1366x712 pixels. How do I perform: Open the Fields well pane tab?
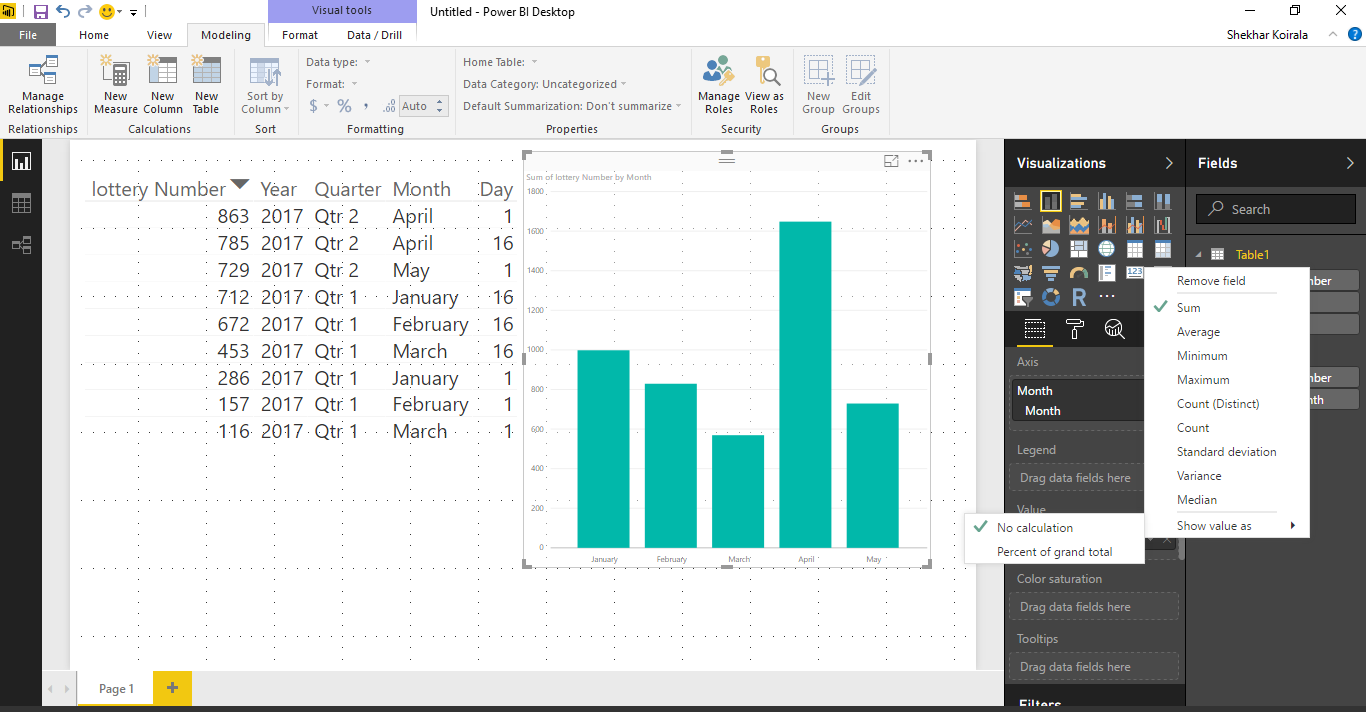point(1035,329)
